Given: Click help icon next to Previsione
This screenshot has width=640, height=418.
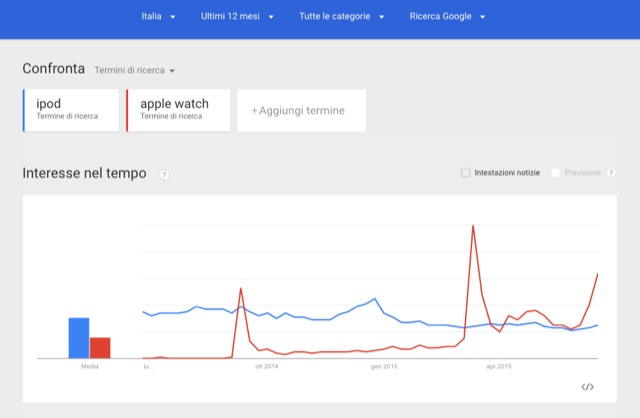Looking at the screenshot, I should (611, 173).
